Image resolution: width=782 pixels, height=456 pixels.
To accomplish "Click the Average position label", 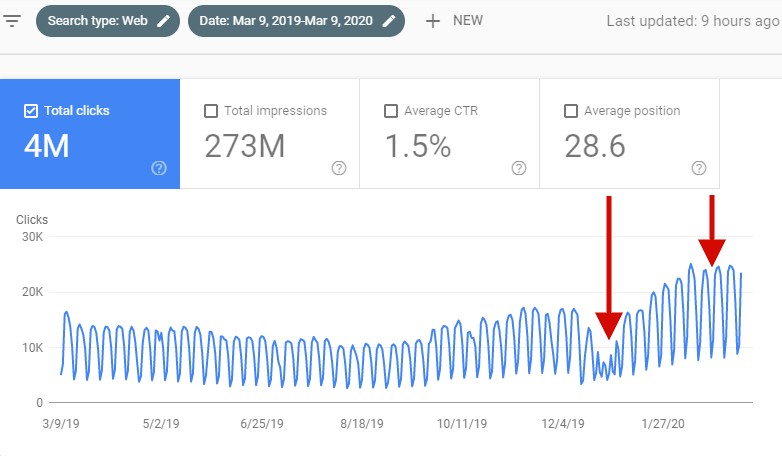I will point(632,111).
